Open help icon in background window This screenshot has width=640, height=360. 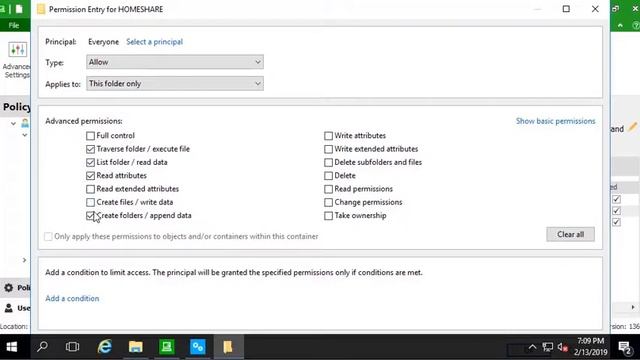click(x=636, y=25)
